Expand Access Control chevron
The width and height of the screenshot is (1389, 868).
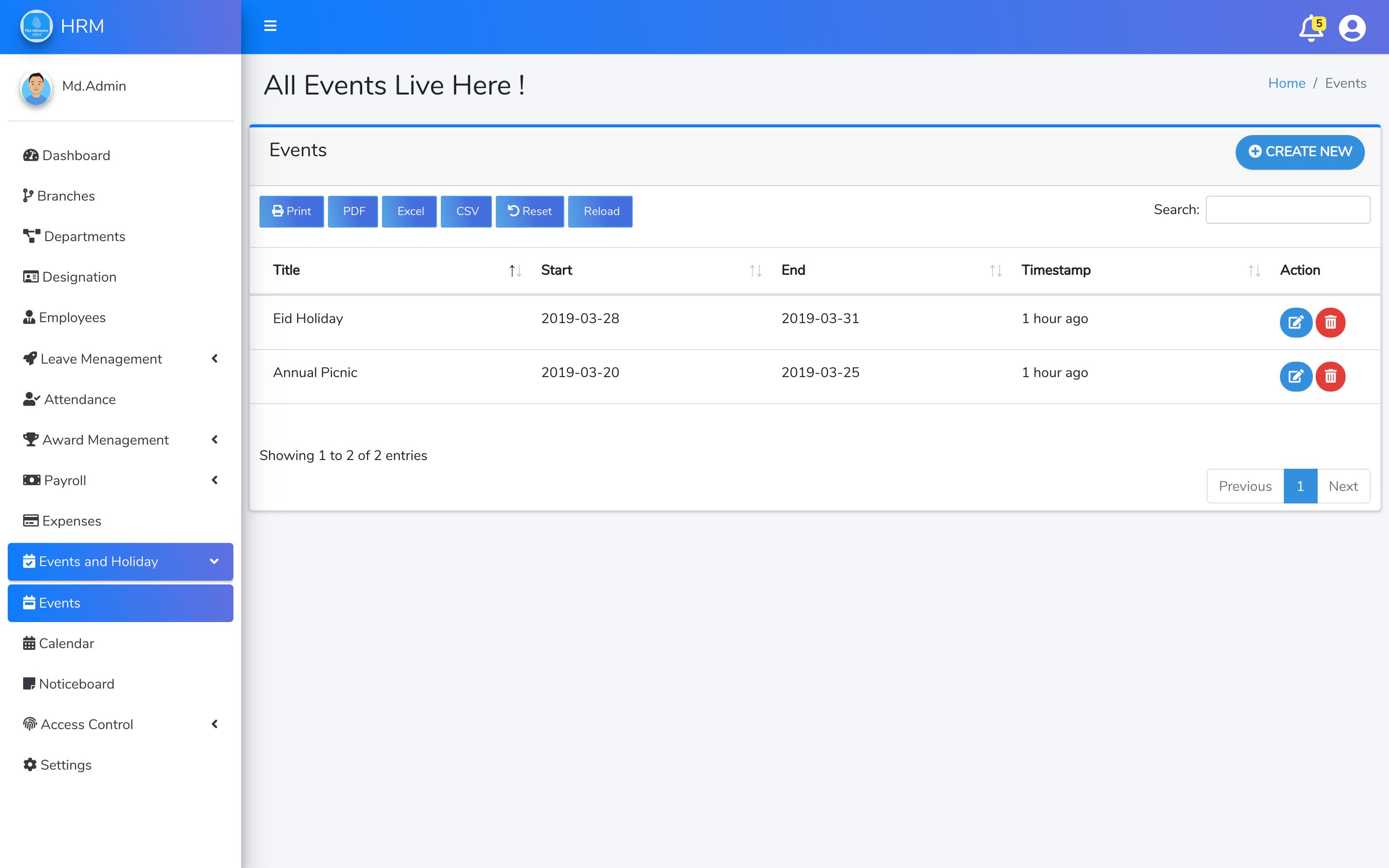pyautogui.click(x=215, y=724)
